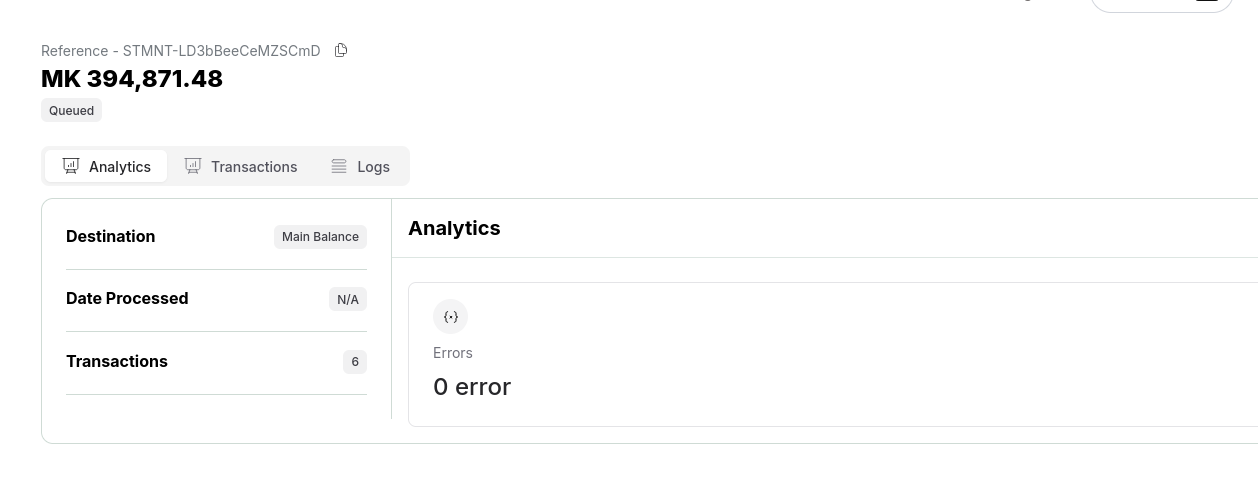Click the curly braces Errors icon
This screenshot has width=1258, height=480.
point(450,317)
